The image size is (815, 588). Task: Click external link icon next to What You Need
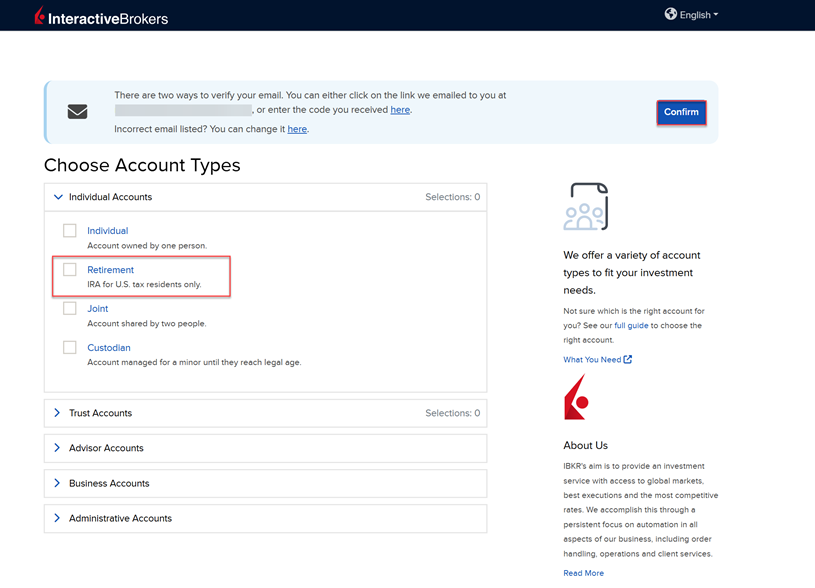click(625, 359)
